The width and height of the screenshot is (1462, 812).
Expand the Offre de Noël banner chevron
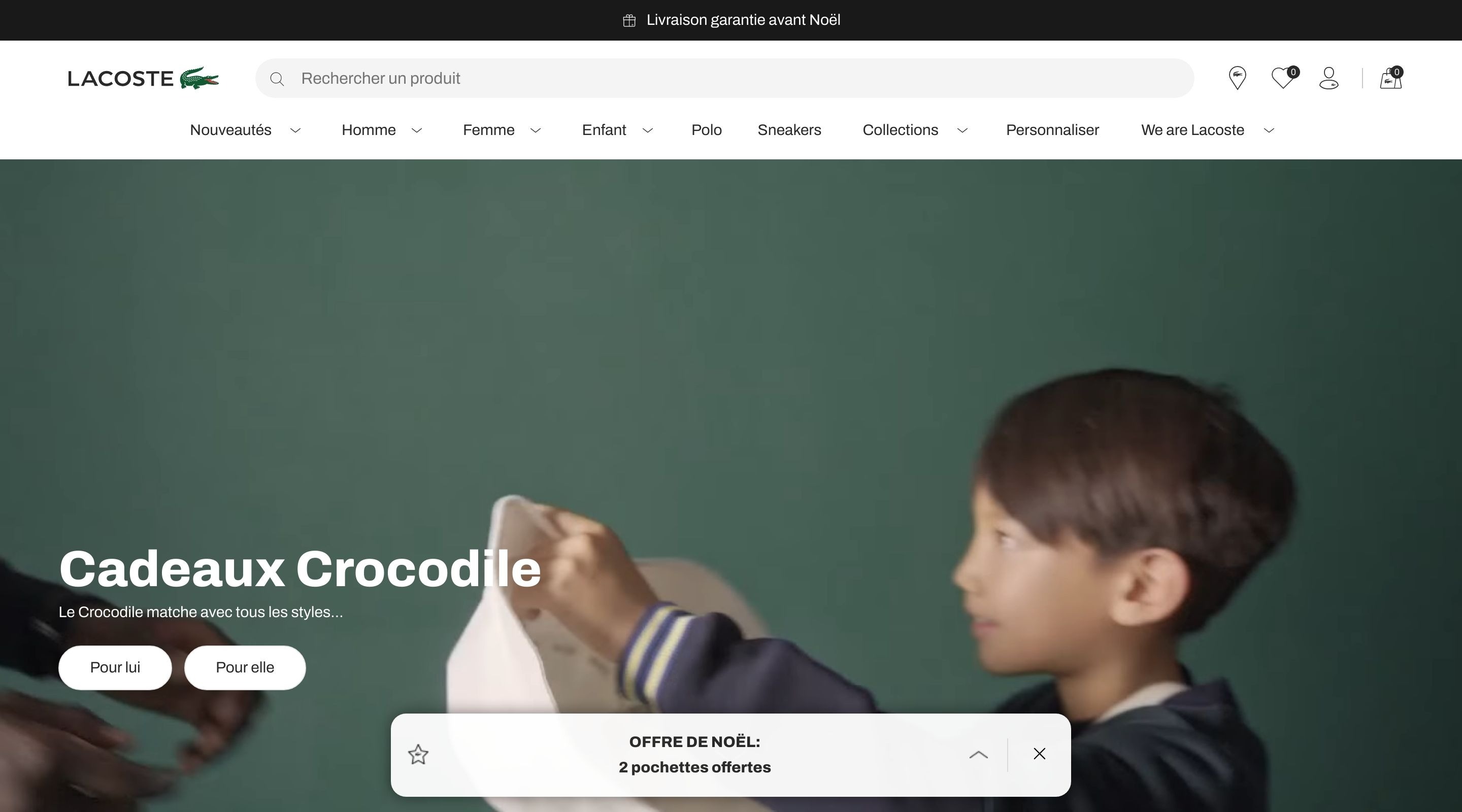[x=978, y=755]
